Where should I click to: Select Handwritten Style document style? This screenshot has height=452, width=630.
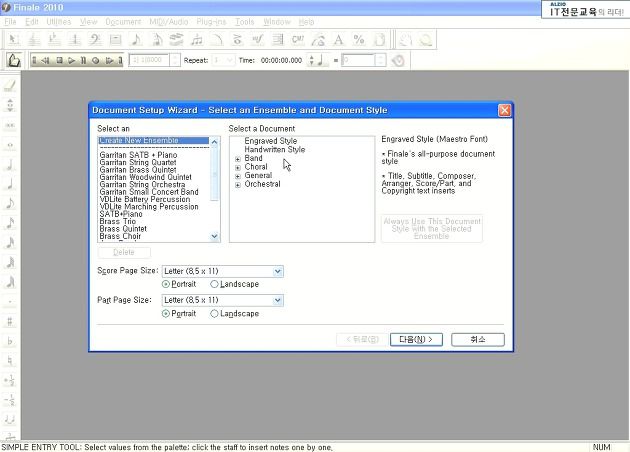pos(275,149)
